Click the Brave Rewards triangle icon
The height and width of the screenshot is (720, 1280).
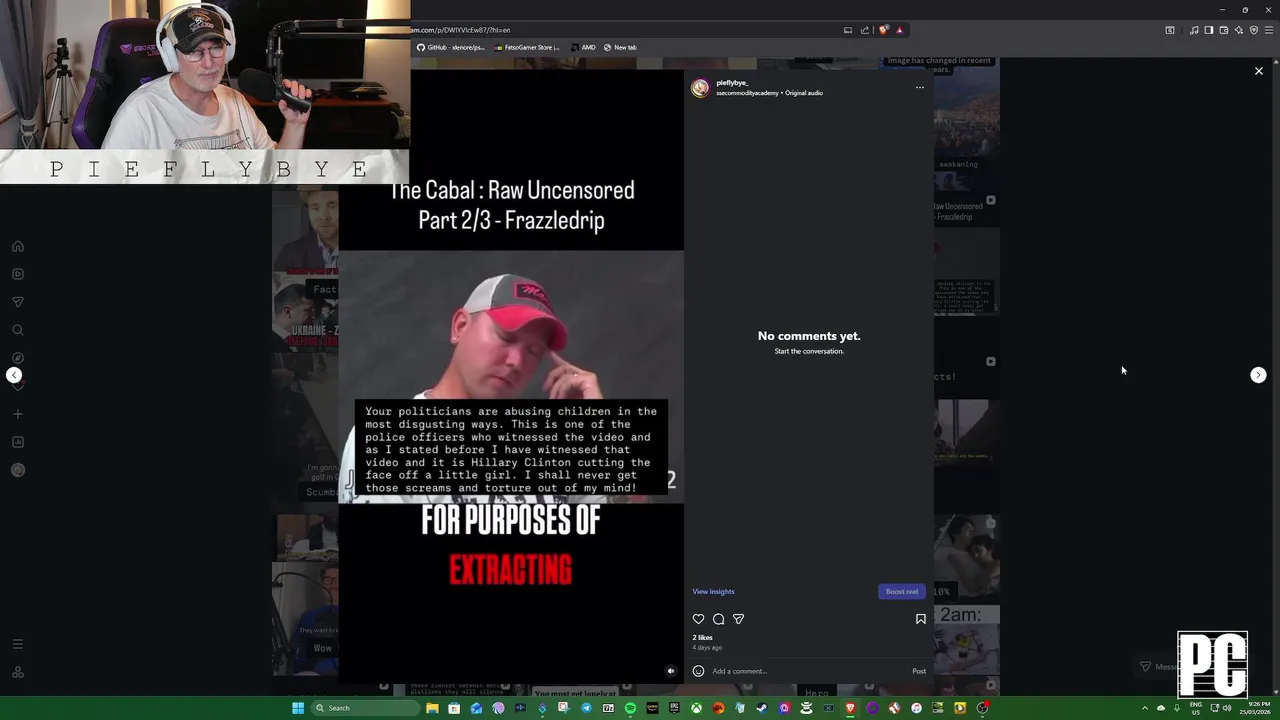click(x=900, y=30)
